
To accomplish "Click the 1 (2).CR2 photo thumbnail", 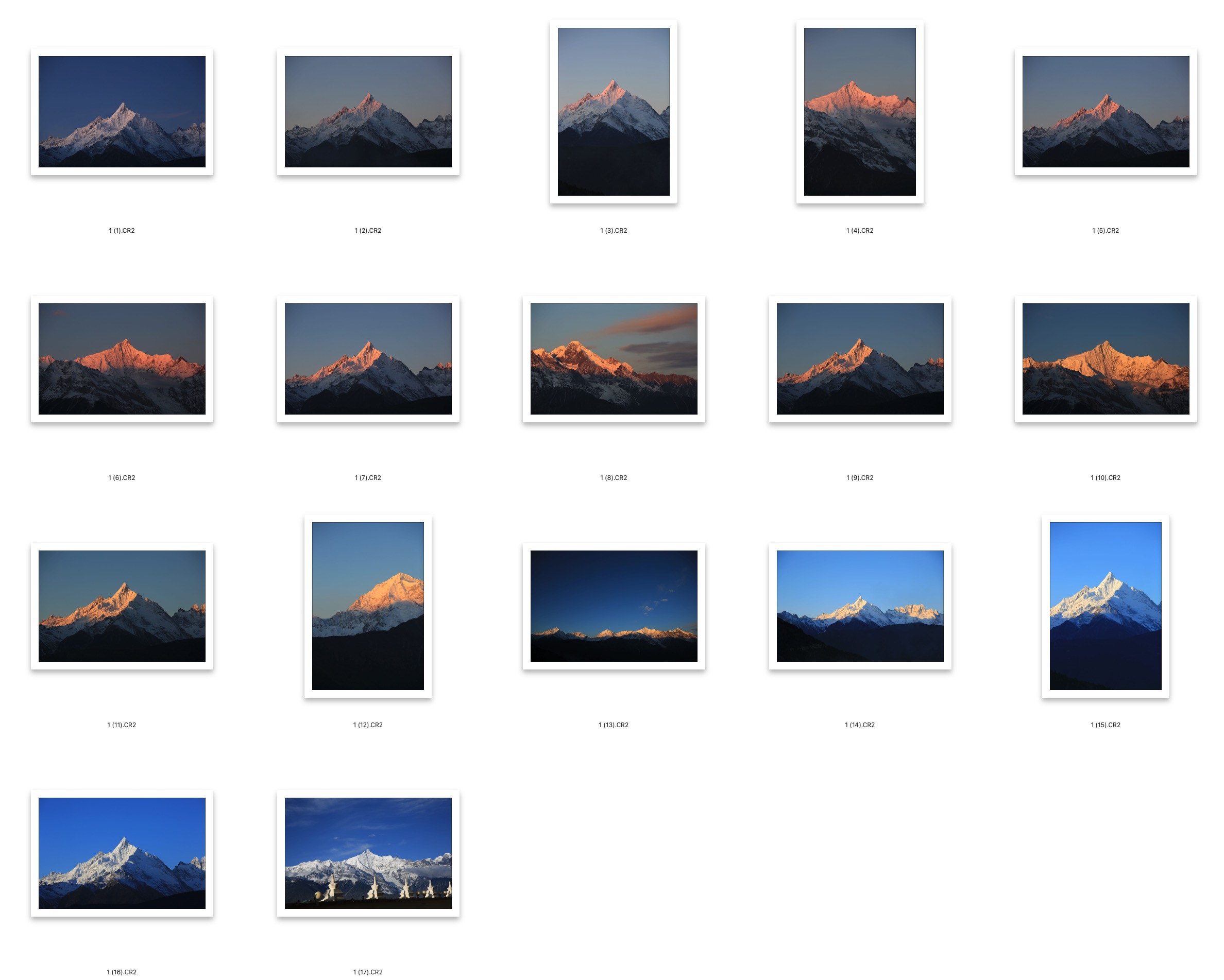I will coord(368,112).
